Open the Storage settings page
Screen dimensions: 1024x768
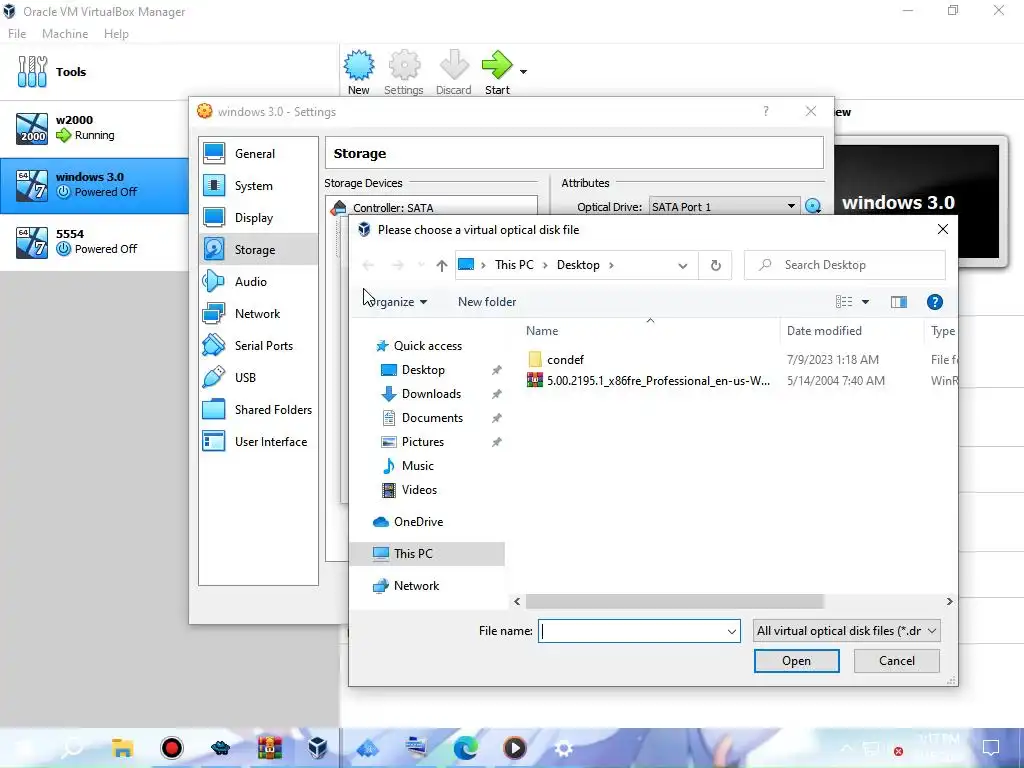(x=259, y=249)
